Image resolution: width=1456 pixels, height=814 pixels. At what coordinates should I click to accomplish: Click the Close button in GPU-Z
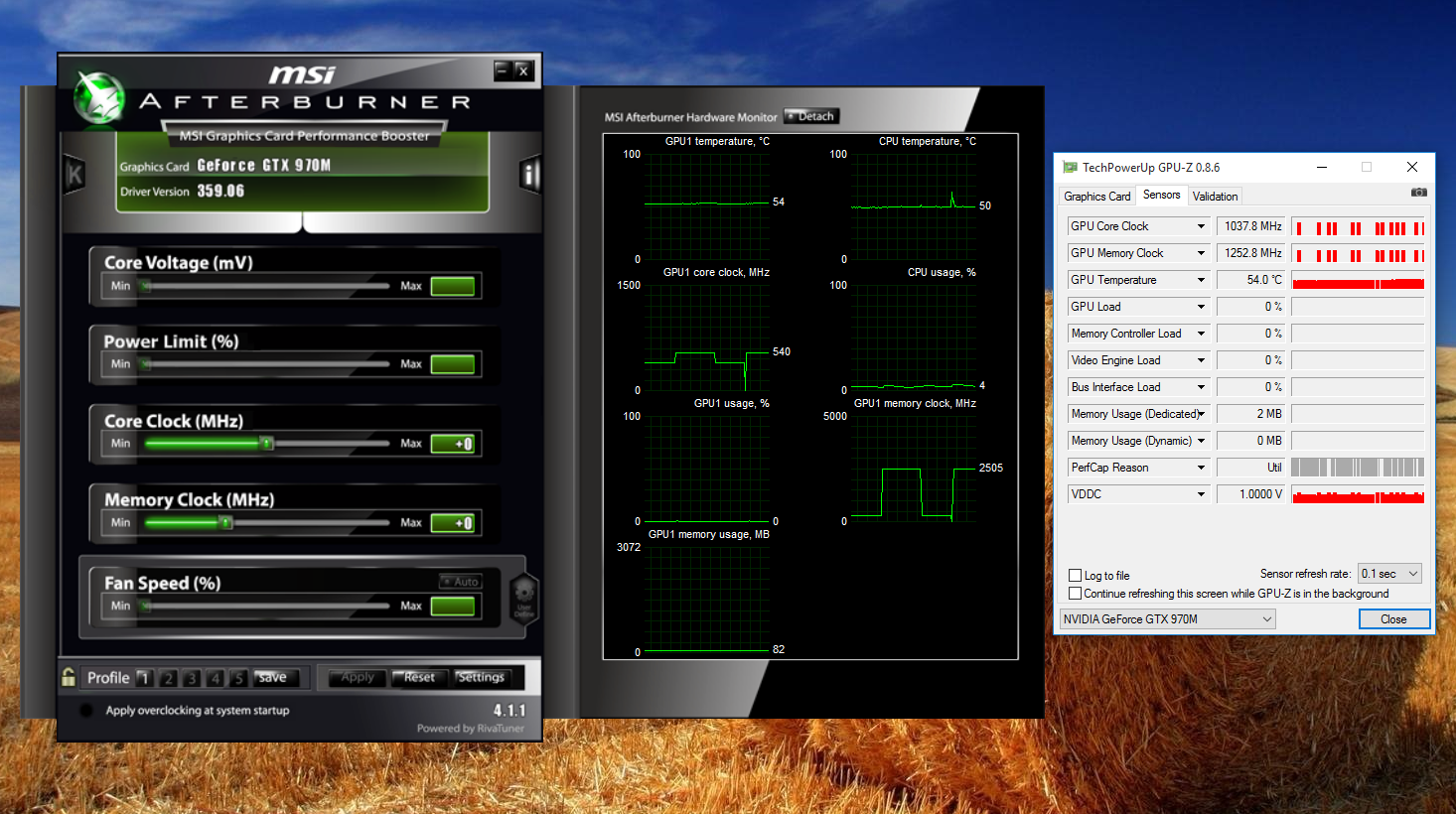pos(1393,619)
